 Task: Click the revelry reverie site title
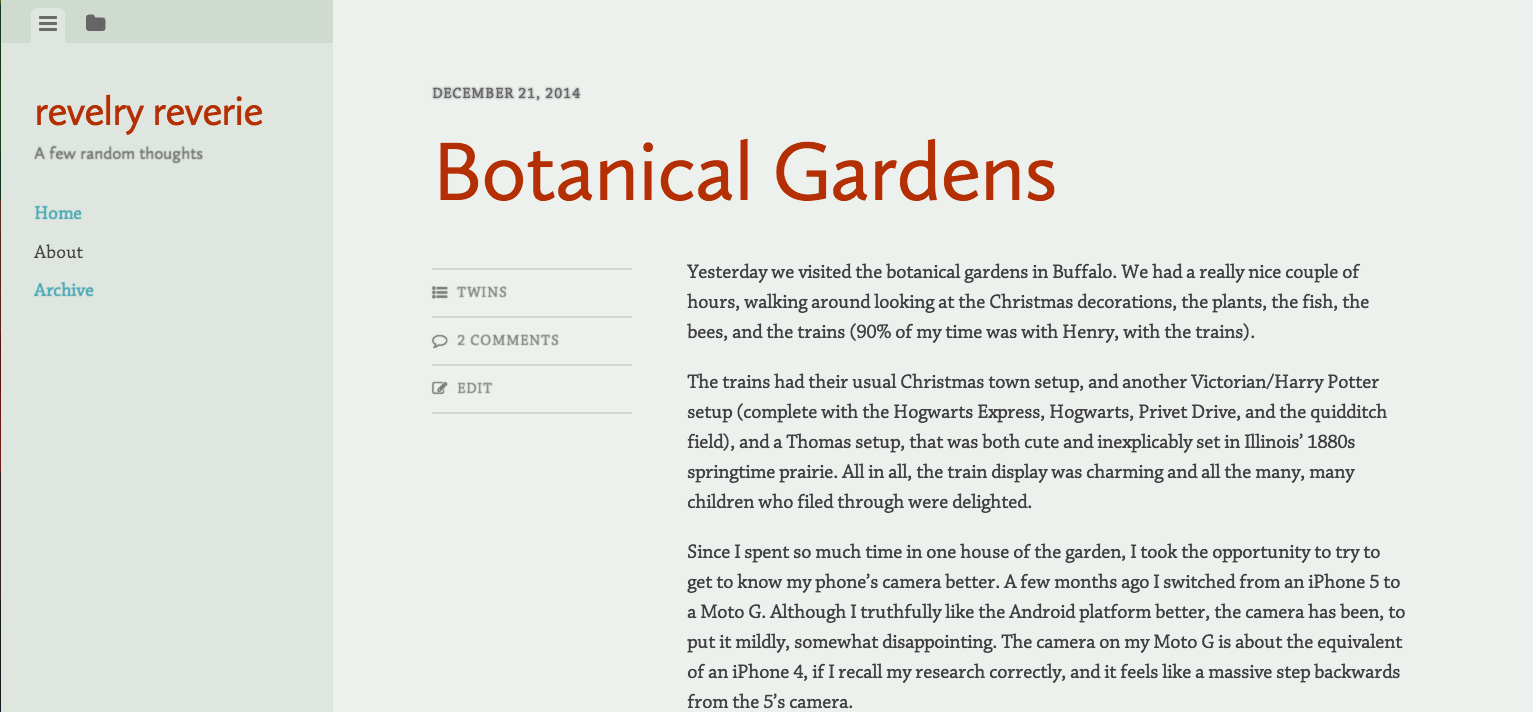click(149, 112)
